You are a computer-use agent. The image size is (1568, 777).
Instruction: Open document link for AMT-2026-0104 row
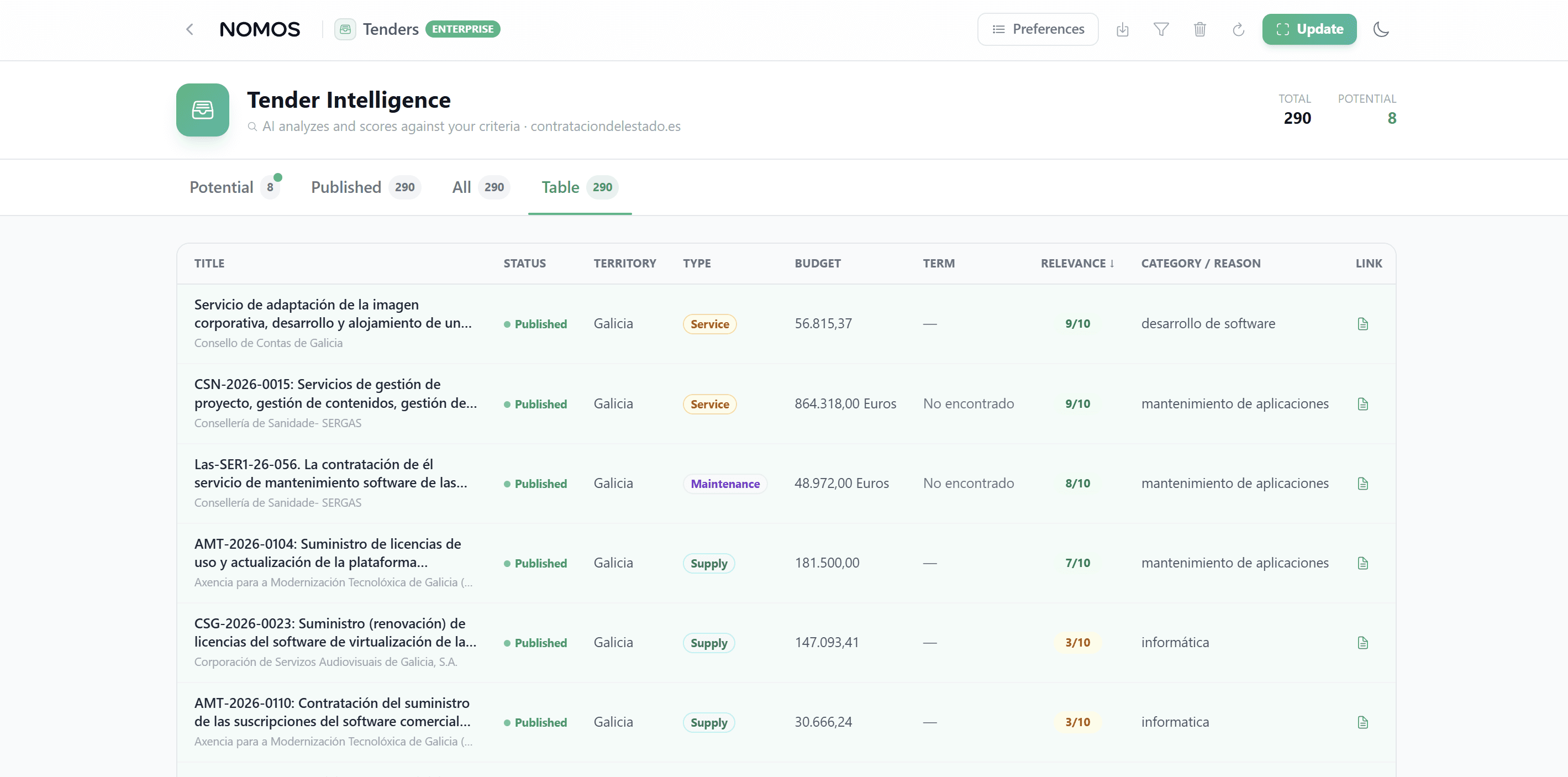pyautogui.click(x=1363, y=563)
